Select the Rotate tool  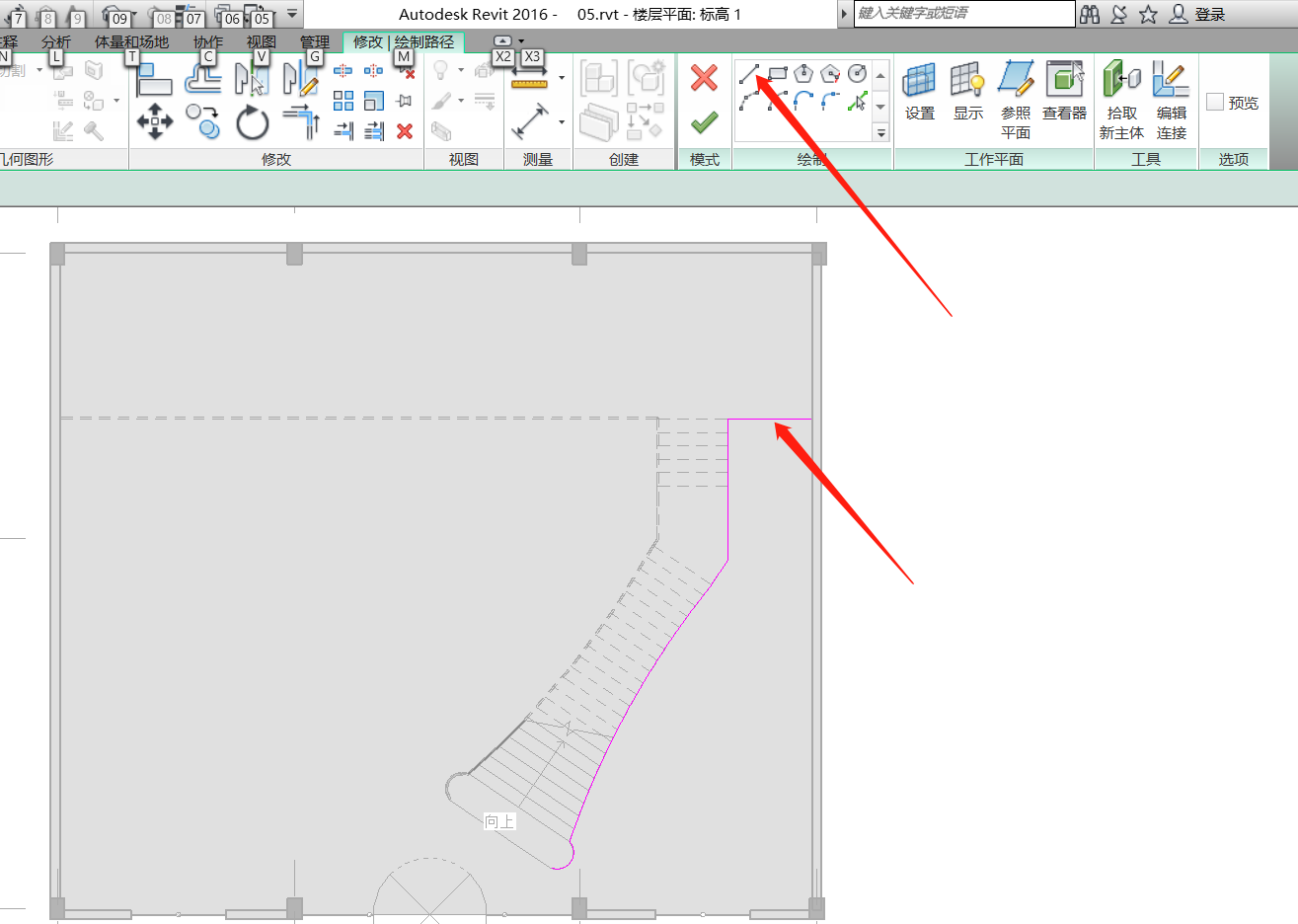click(x=253, y=123)
